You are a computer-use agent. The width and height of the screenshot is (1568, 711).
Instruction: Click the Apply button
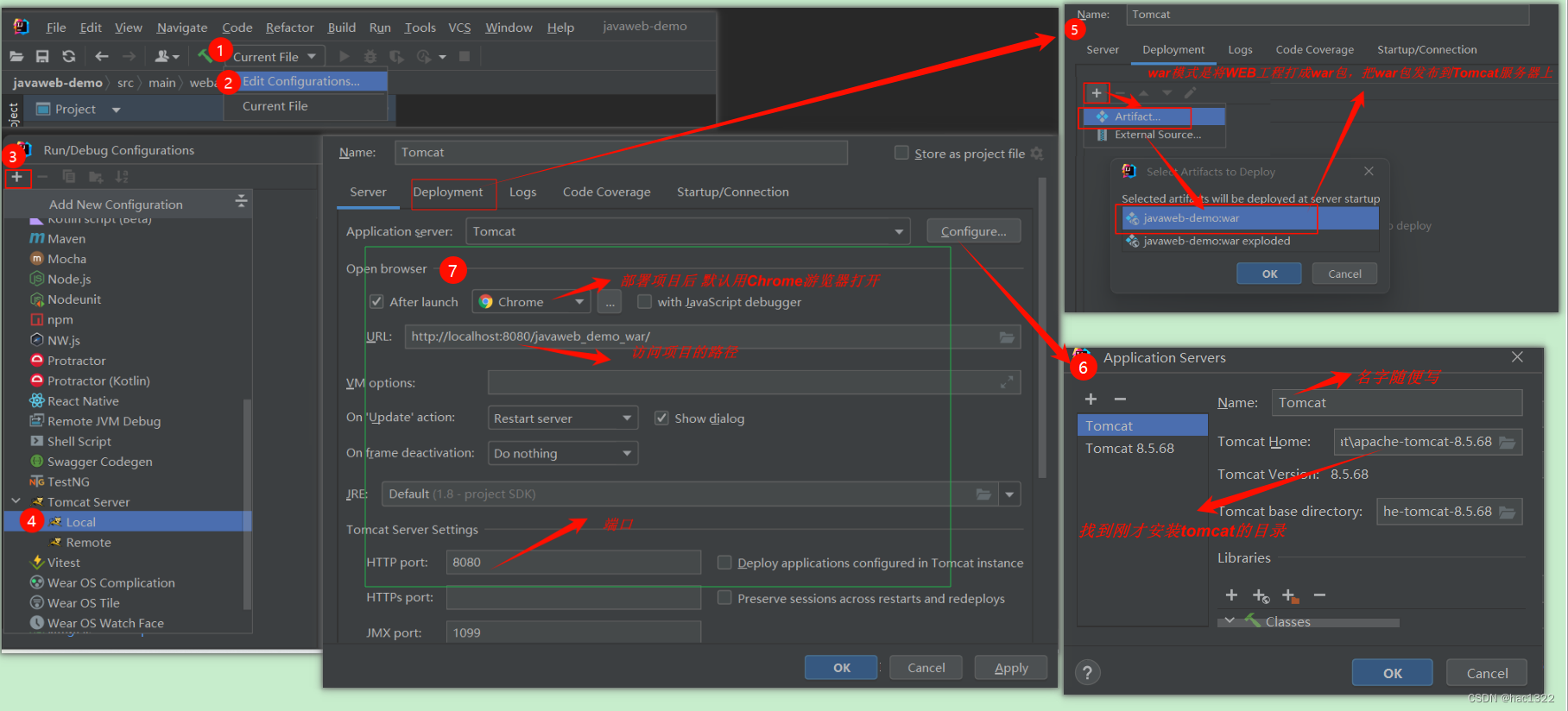(1010, 668)
